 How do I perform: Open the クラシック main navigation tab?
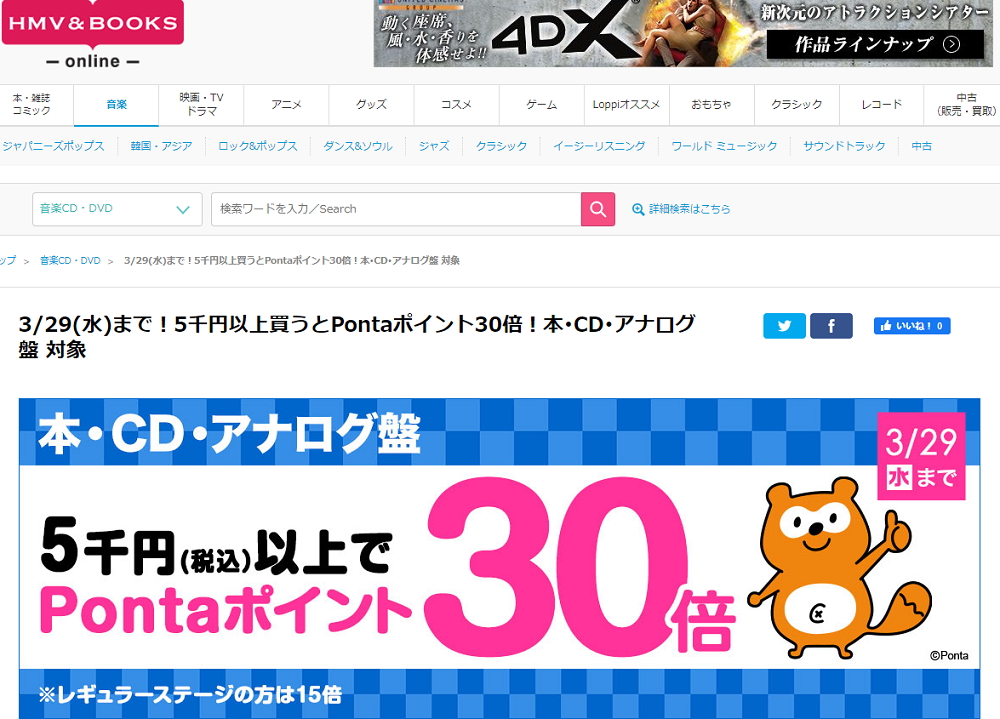797,105
